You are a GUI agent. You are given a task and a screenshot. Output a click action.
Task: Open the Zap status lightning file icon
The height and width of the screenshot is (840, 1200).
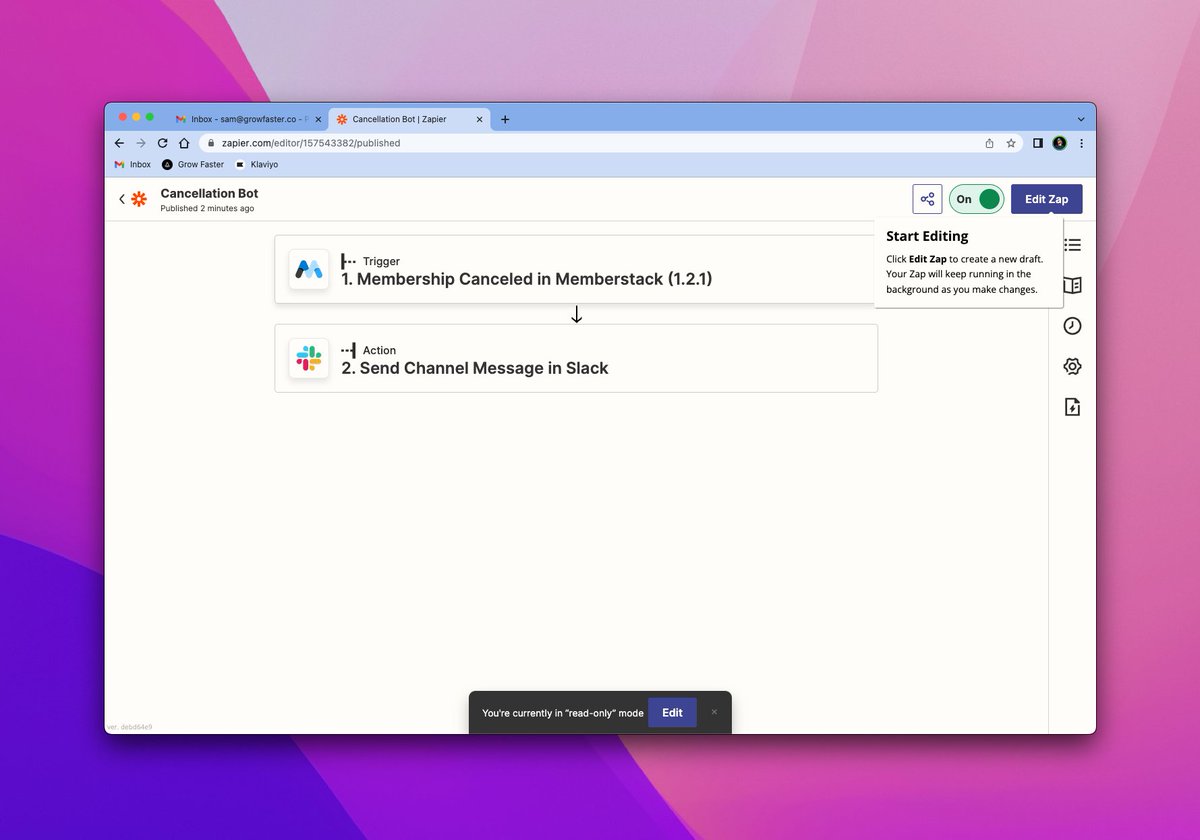point(1072,407)
